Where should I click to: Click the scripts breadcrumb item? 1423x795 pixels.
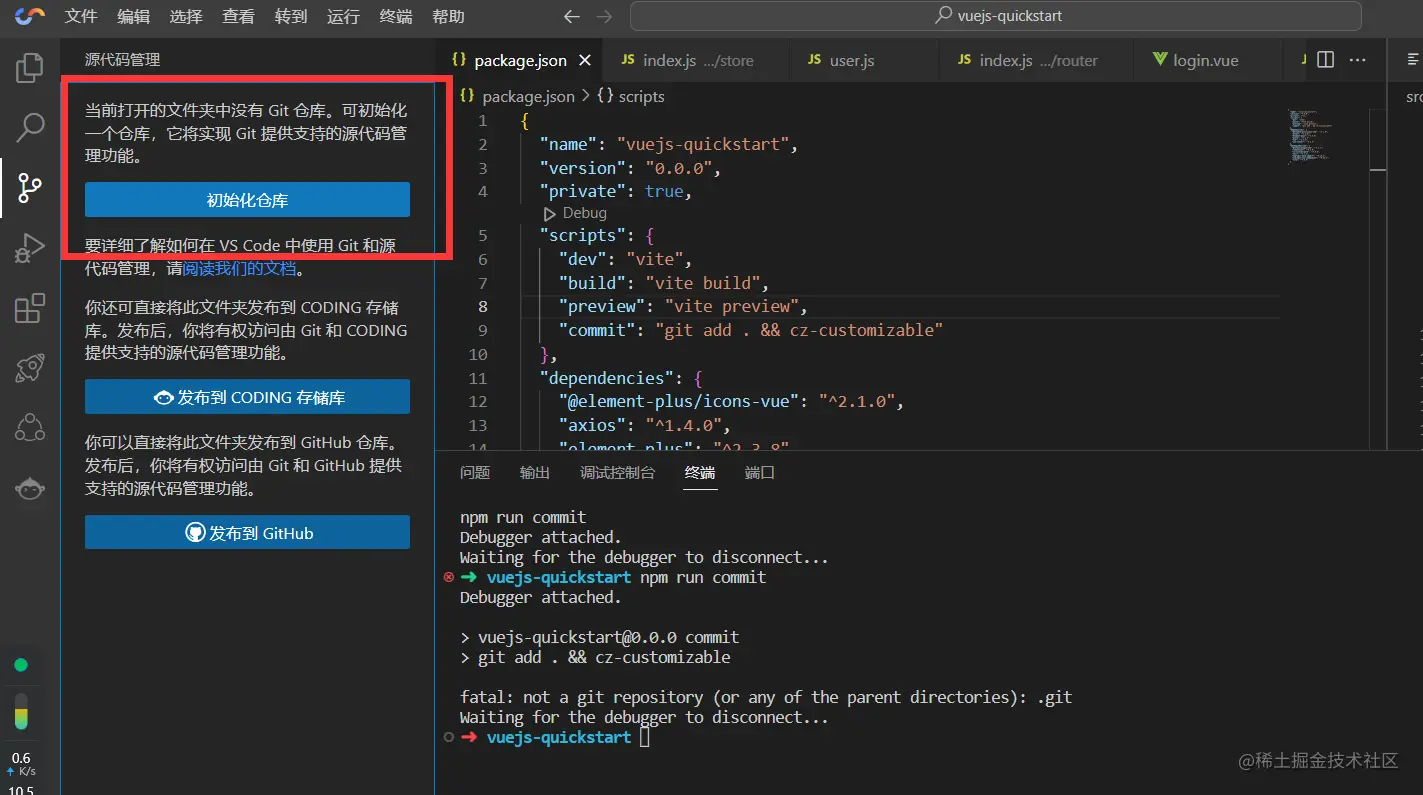631,96
